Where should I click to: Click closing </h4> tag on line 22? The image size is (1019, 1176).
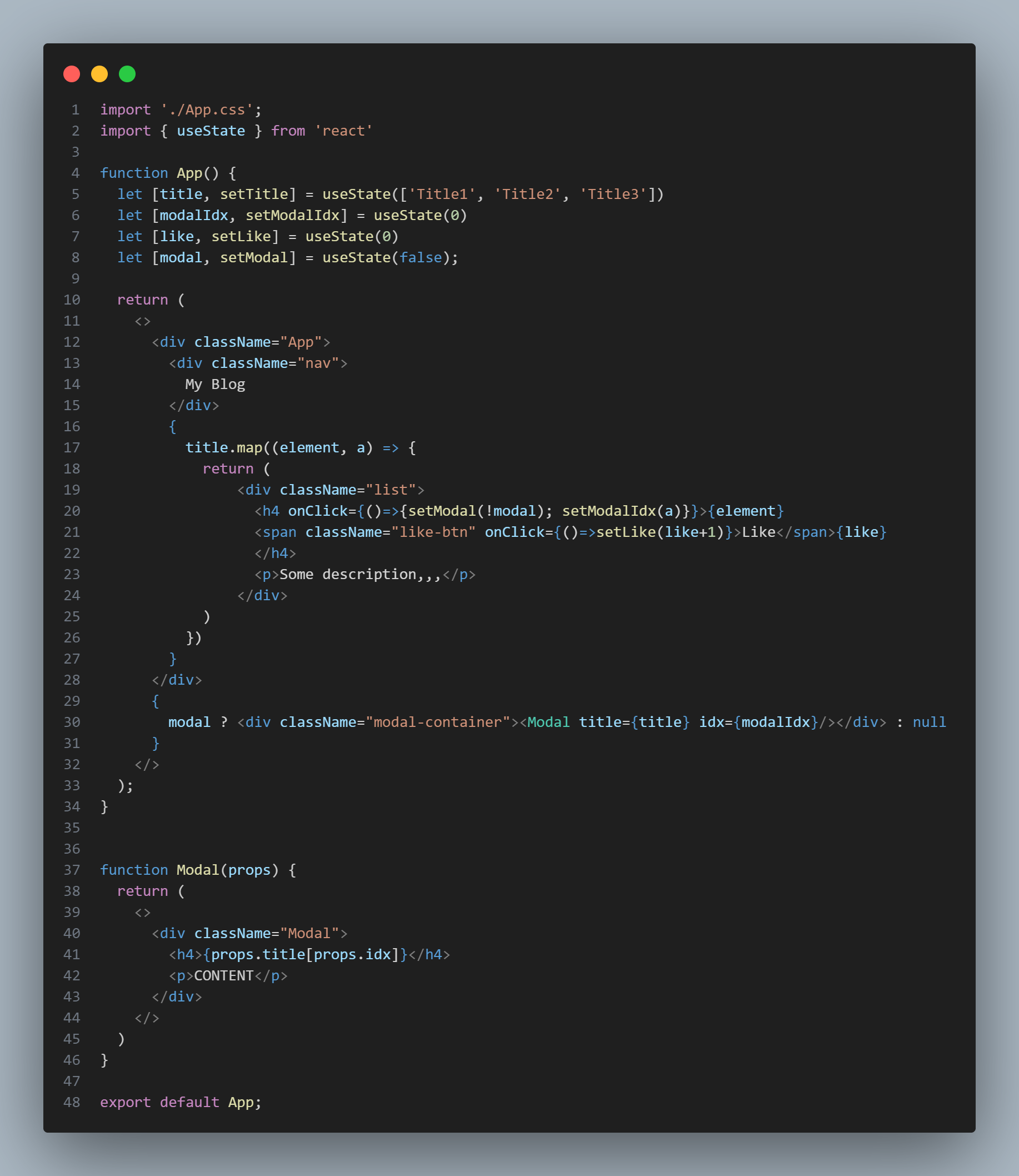pyautogui.click(x=275, y=554)
